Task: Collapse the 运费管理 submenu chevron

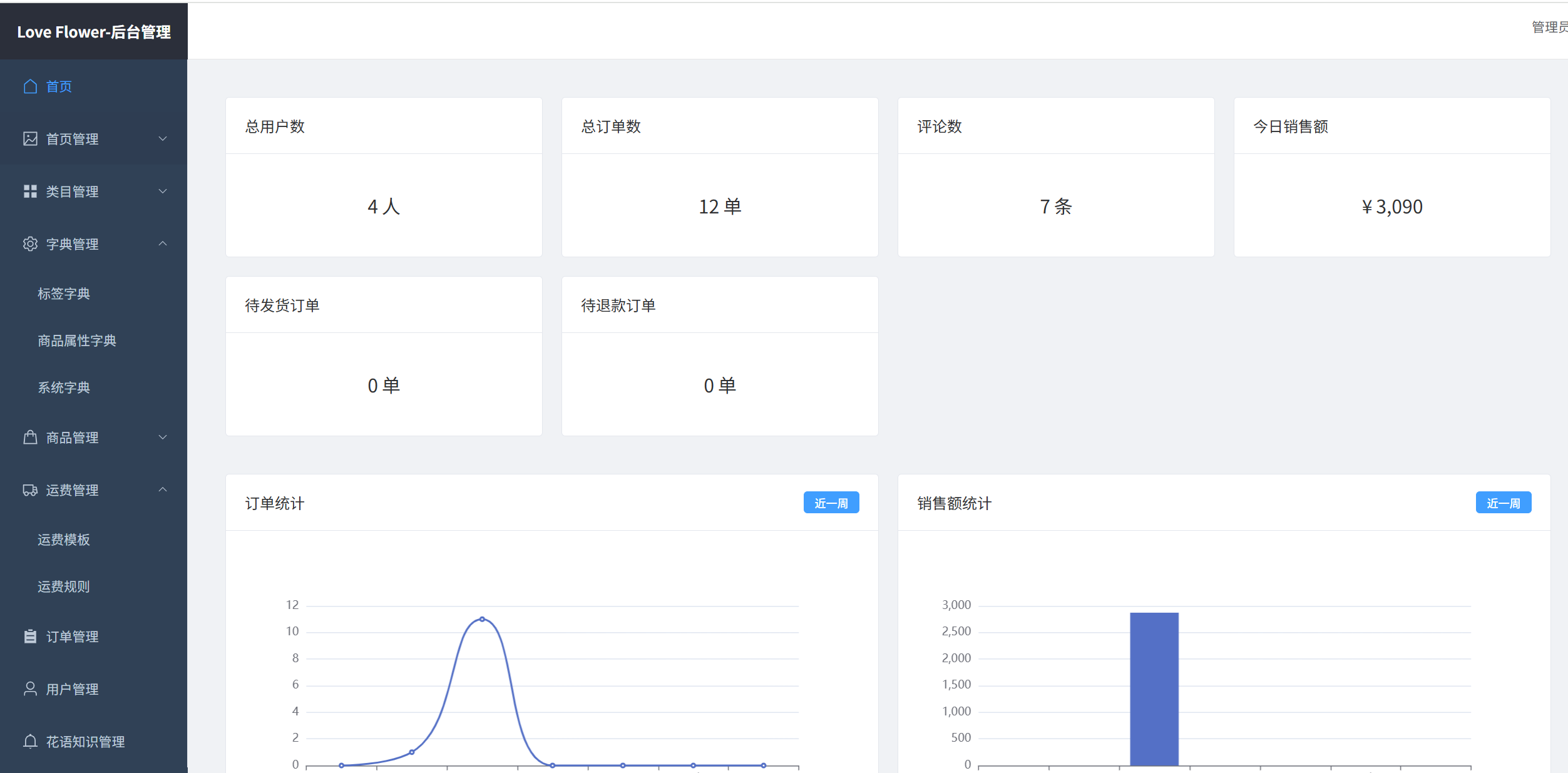Action: 163,490
